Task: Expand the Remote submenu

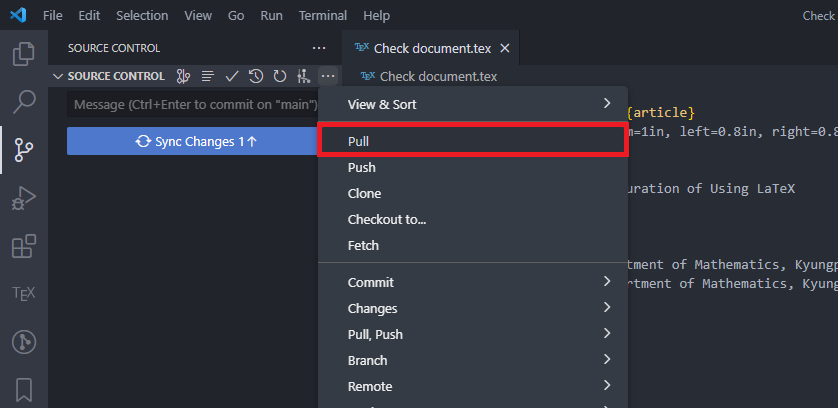Action: coord(472,386)
